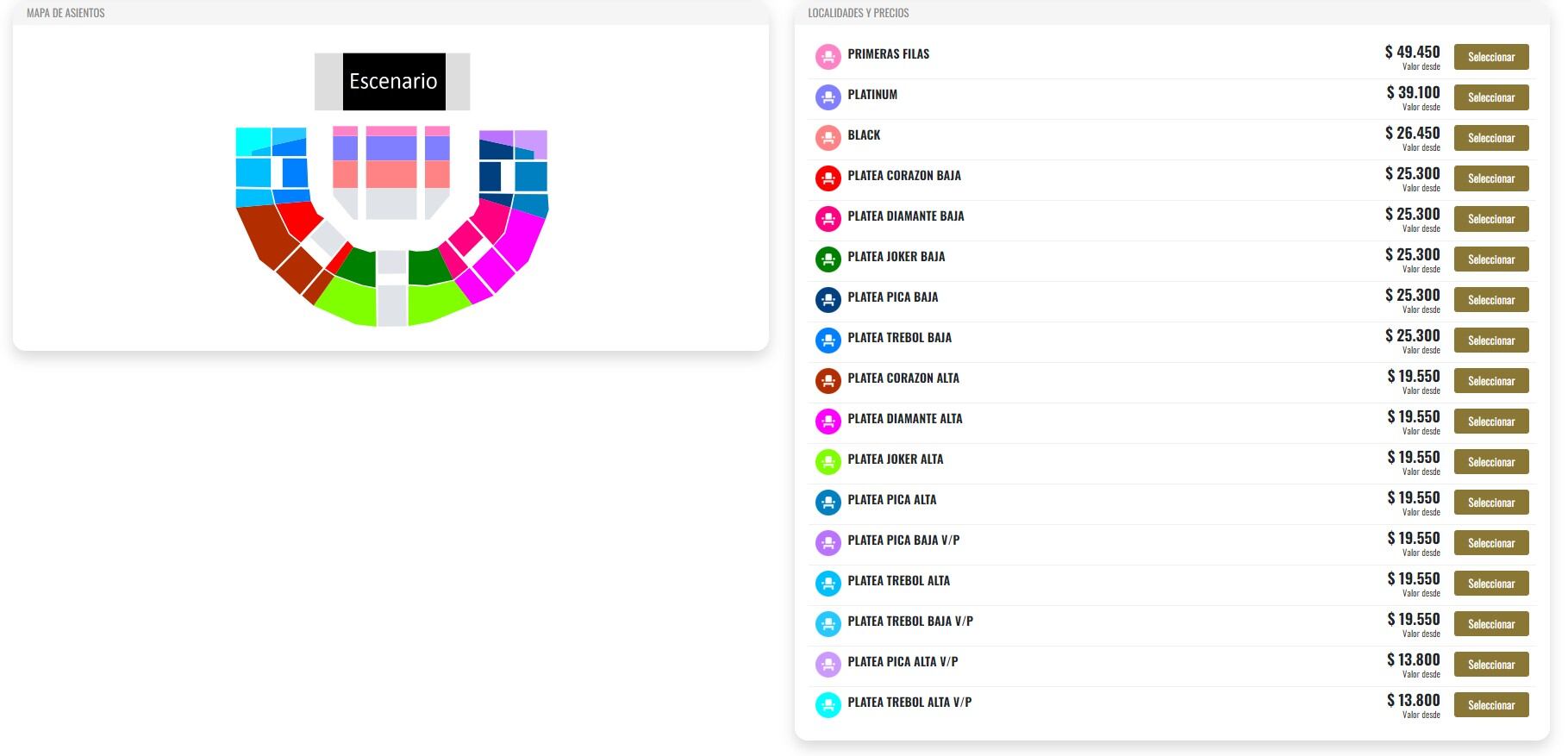
Task: Click the red PLATEA CORAZON BAJA icon
Action: click(828, 178)
